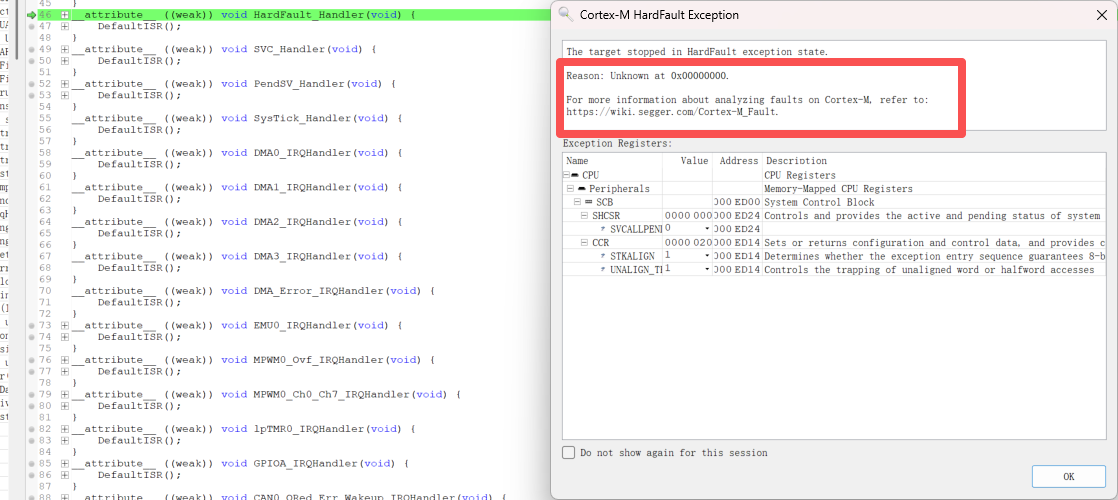Open the STKALIGN value dropdown
The image size is (1118, 500).
click(707, 256)
